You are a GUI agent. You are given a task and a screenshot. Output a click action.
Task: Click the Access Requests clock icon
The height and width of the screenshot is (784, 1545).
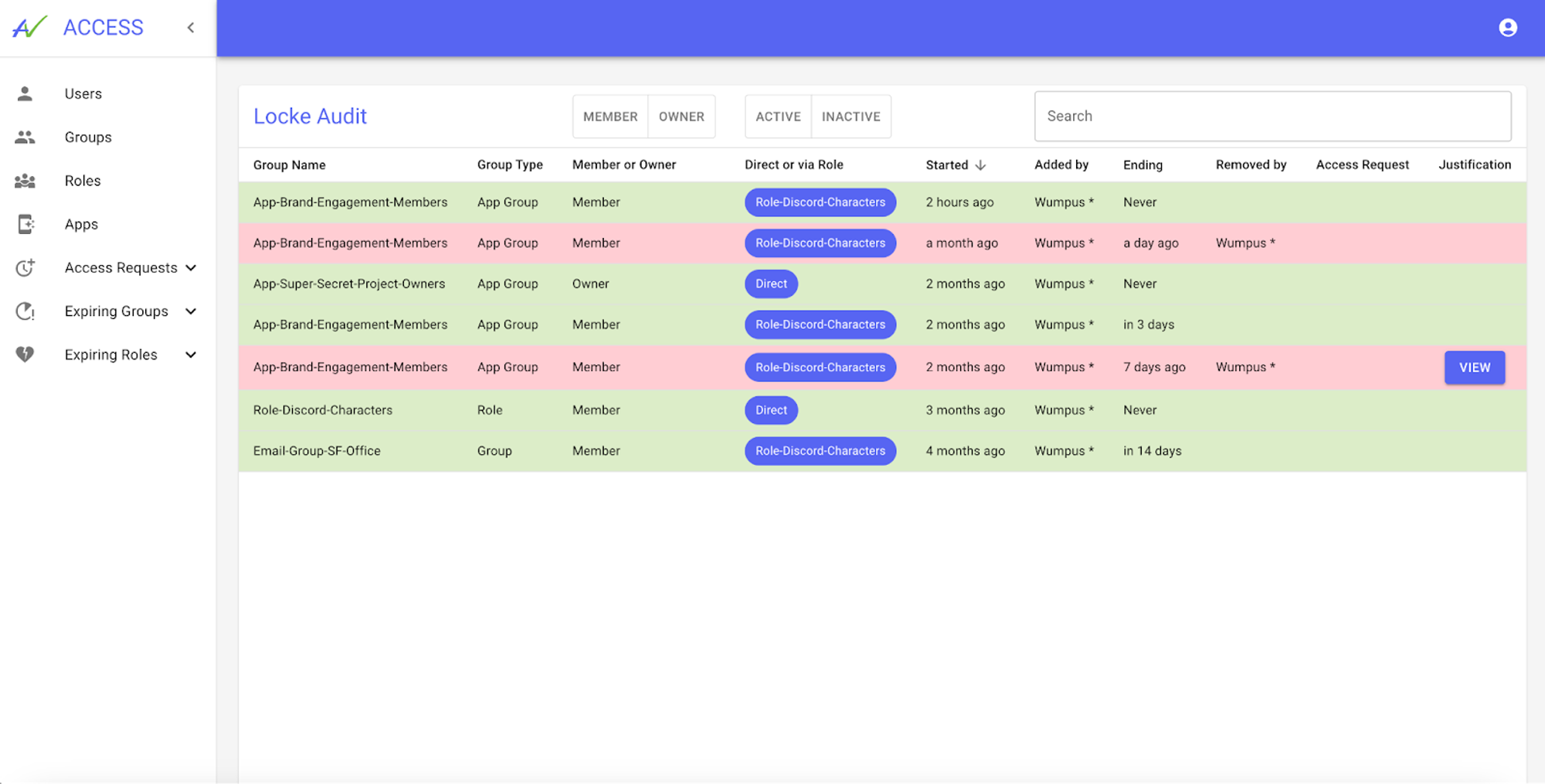click(25, 268)
